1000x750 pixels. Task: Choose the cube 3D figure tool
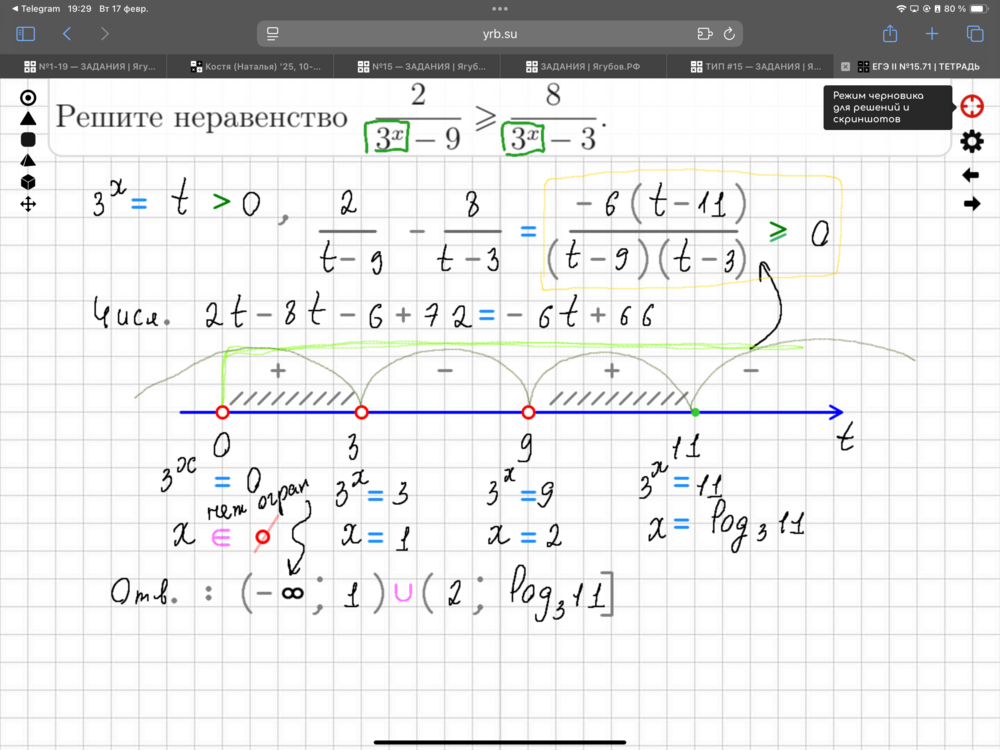[28, 181]
